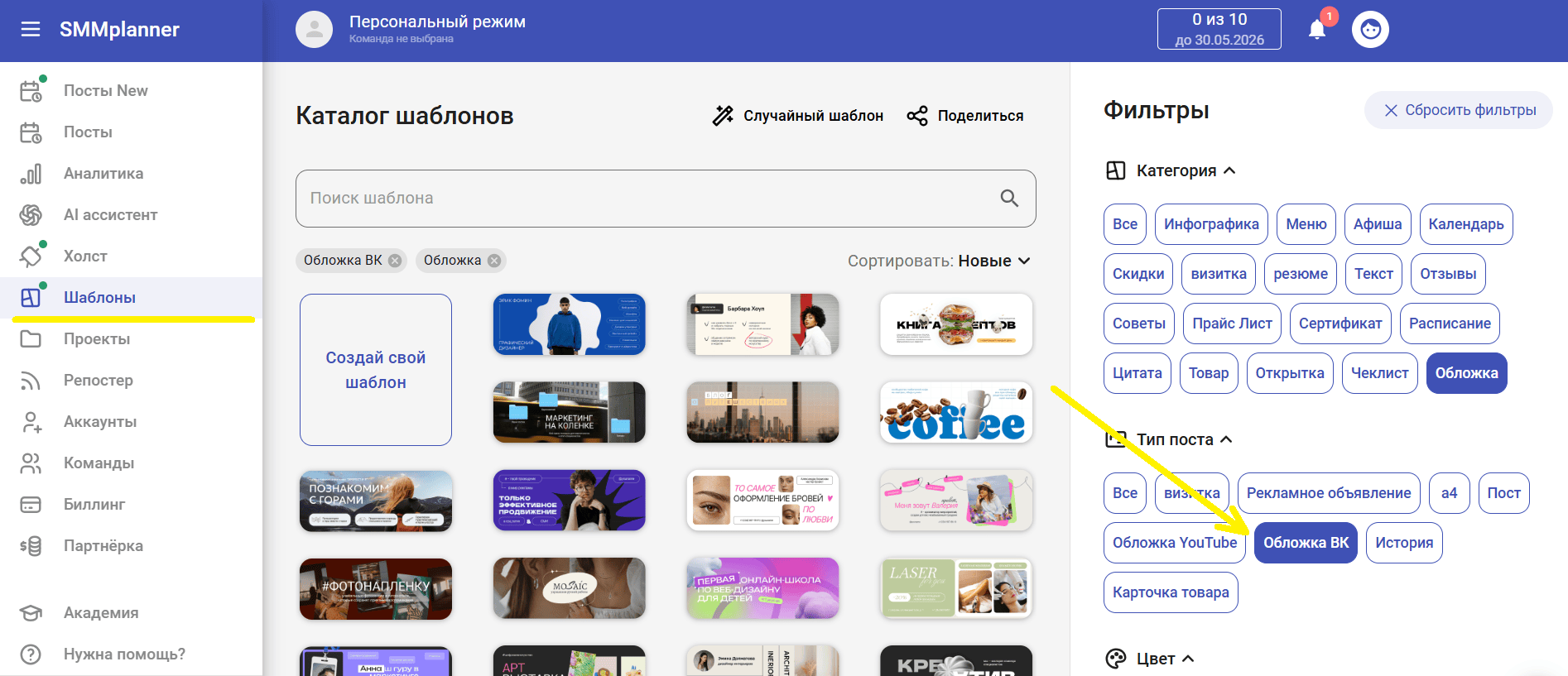Click Сбросить фильтры button
Viewport: 1568px width, 676px height.
[x=1459, y=110]
